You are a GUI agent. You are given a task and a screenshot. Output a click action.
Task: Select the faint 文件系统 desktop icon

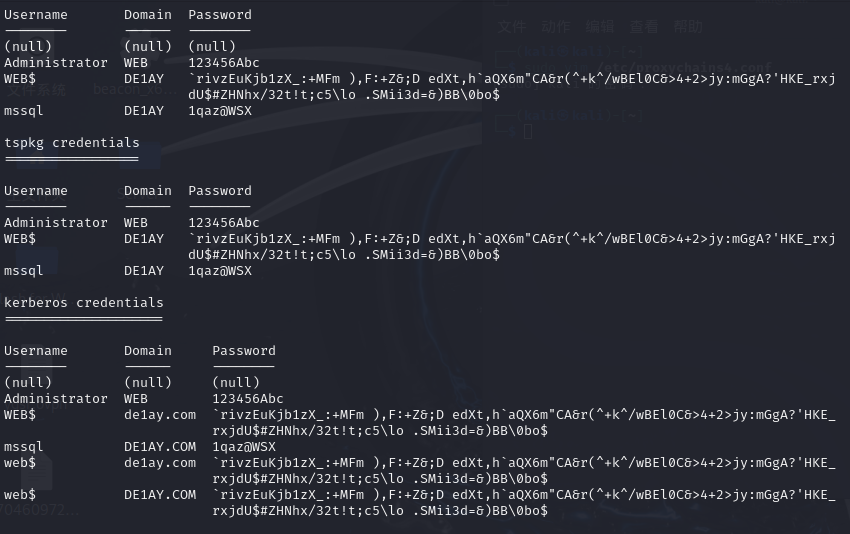pos(36,90)
